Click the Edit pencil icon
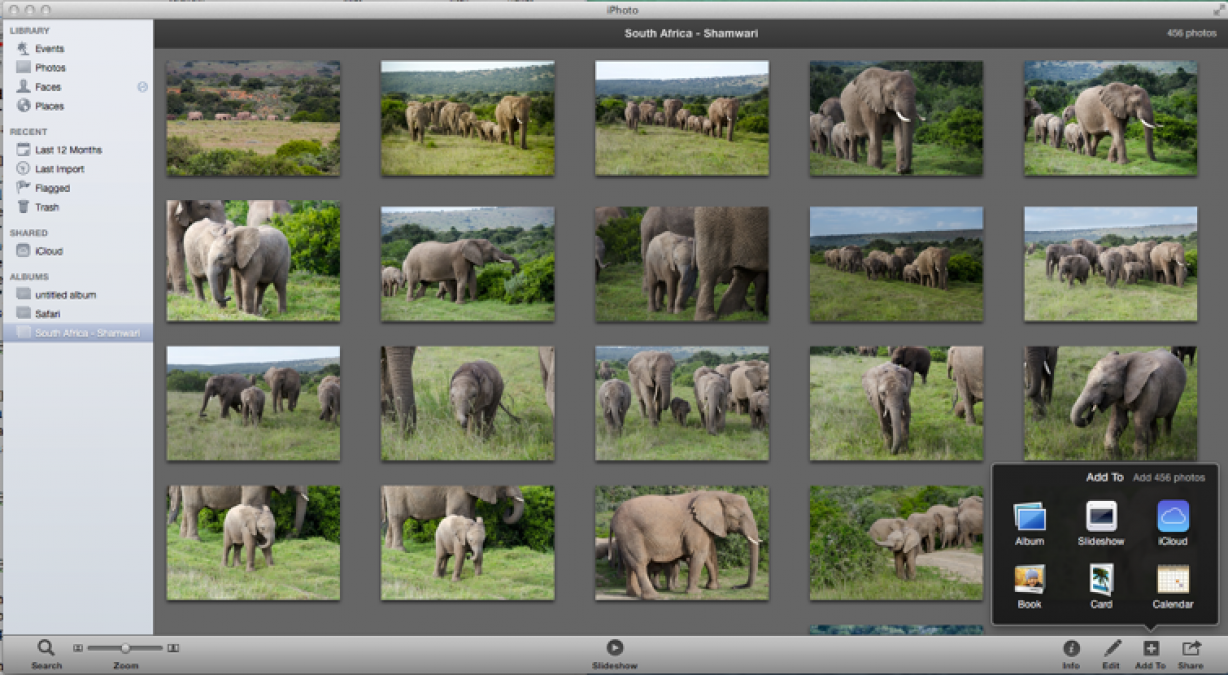 click(x=1111, y=648)
